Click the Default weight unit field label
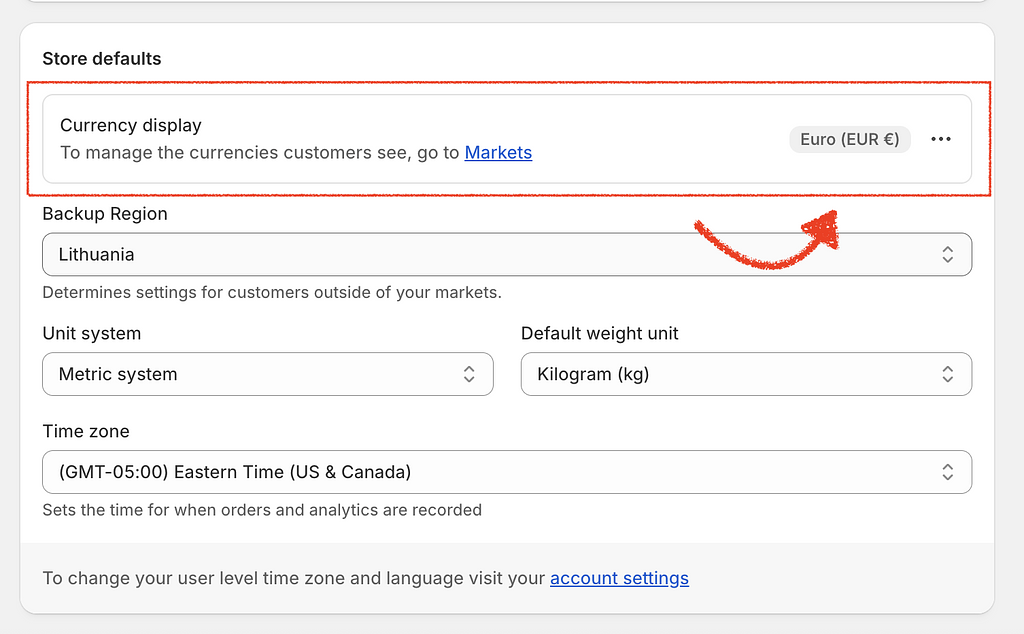This screenshot has height=634, width=1024. [600, 333]
